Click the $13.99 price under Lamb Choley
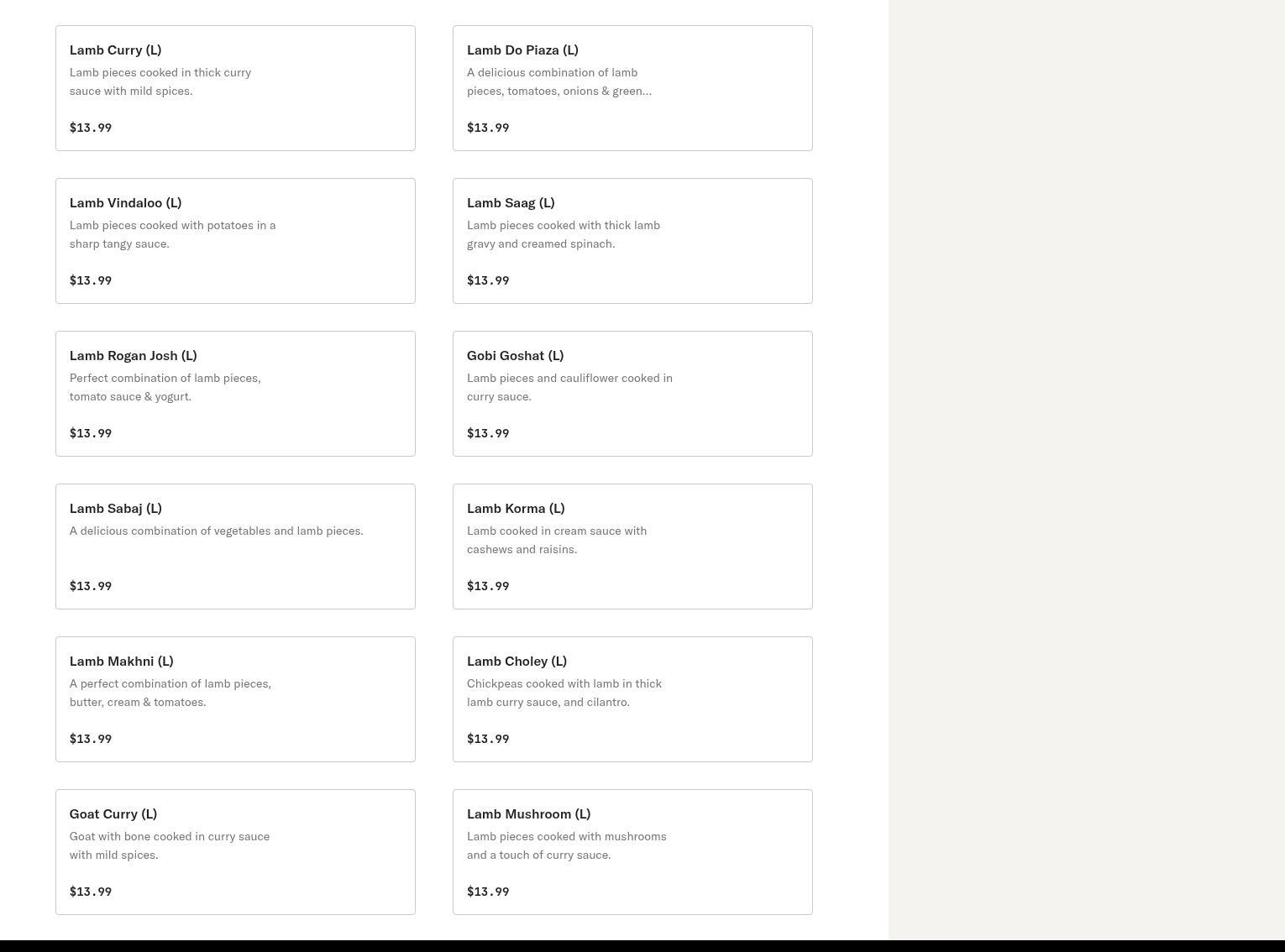The height and width of the screenshot is (952, 1285). [488, 739]
